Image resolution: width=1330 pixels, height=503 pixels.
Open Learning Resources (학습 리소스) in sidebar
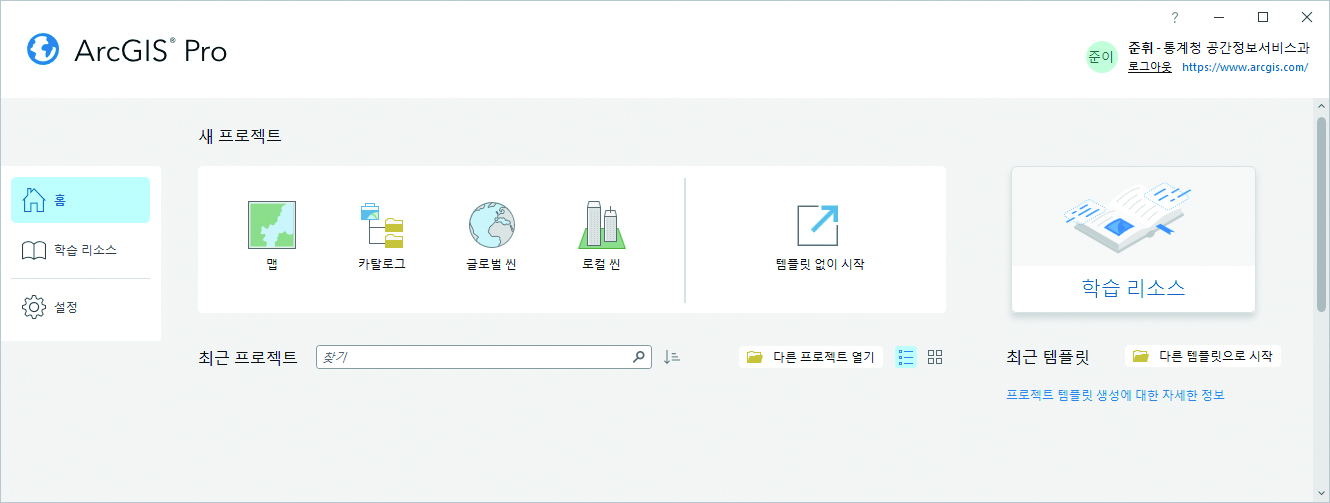coord(81,250)
